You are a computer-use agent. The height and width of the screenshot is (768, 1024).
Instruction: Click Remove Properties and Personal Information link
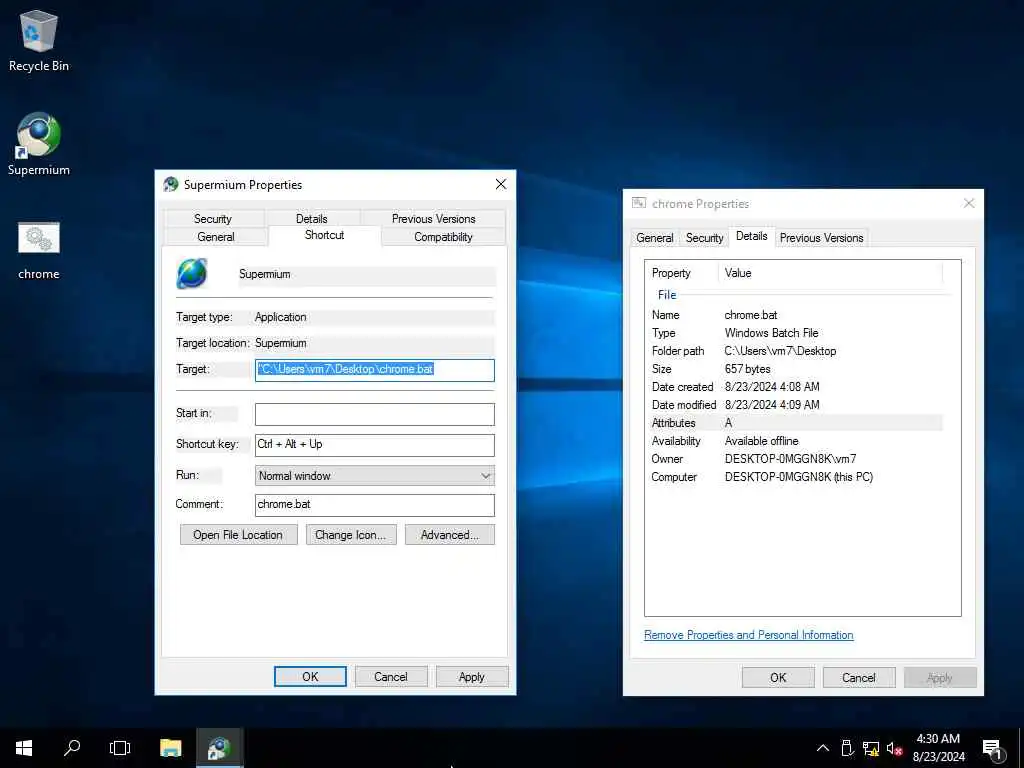click(x=748, y=635)
